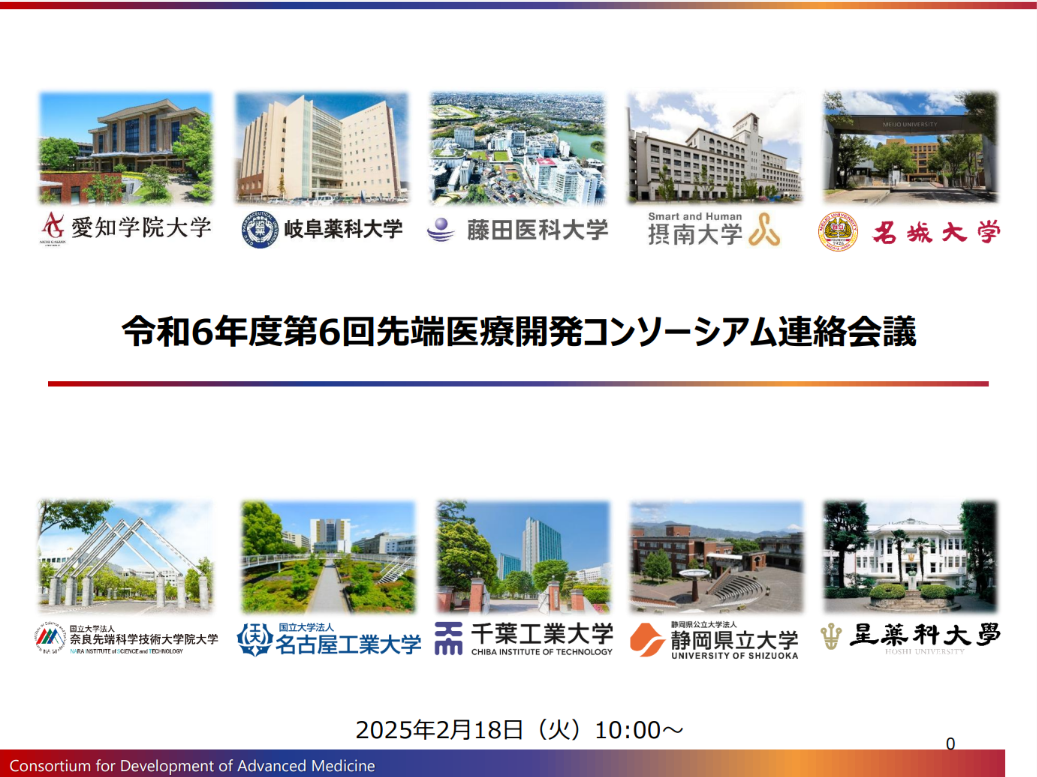
Task: Click the Hoshi University gold emblem
Action: coord(831,637)
